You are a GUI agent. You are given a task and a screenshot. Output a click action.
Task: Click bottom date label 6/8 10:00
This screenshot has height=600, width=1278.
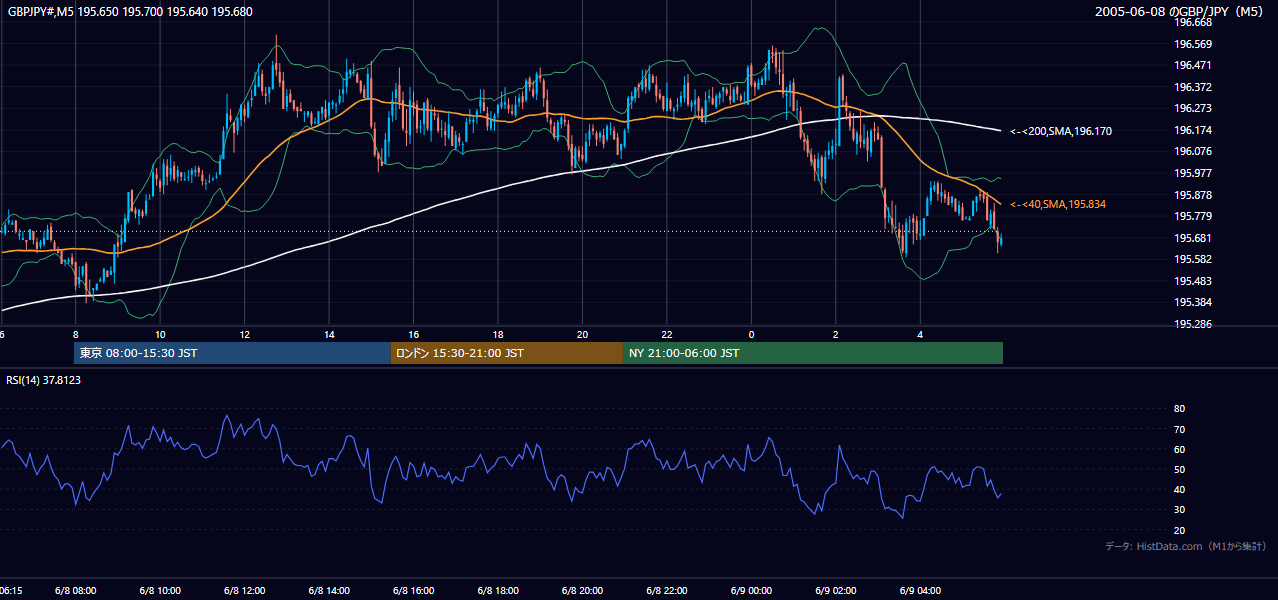(160, 591)
